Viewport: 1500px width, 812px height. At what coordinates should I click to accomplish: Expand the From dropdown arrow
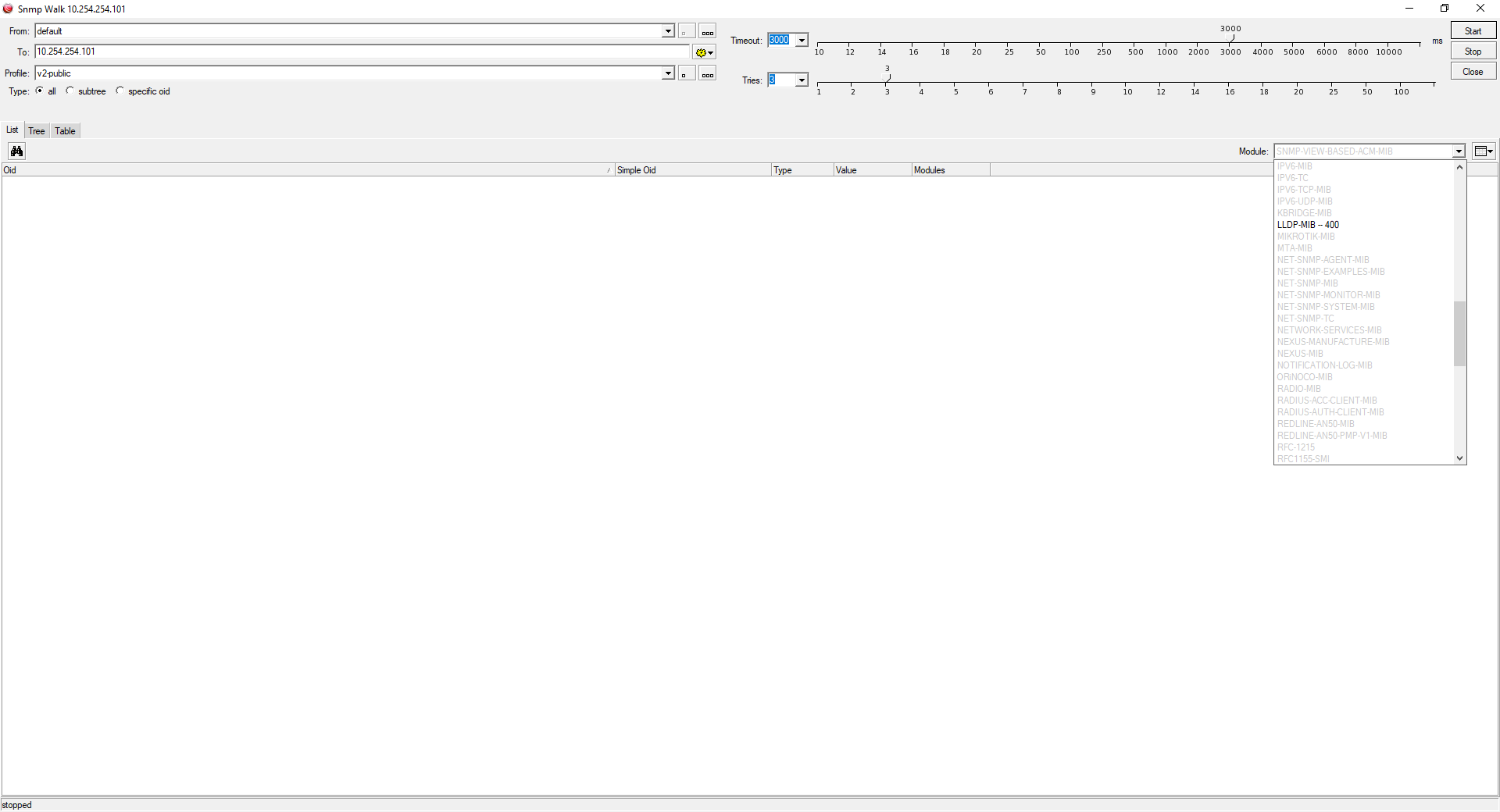(x=668, y=31)
